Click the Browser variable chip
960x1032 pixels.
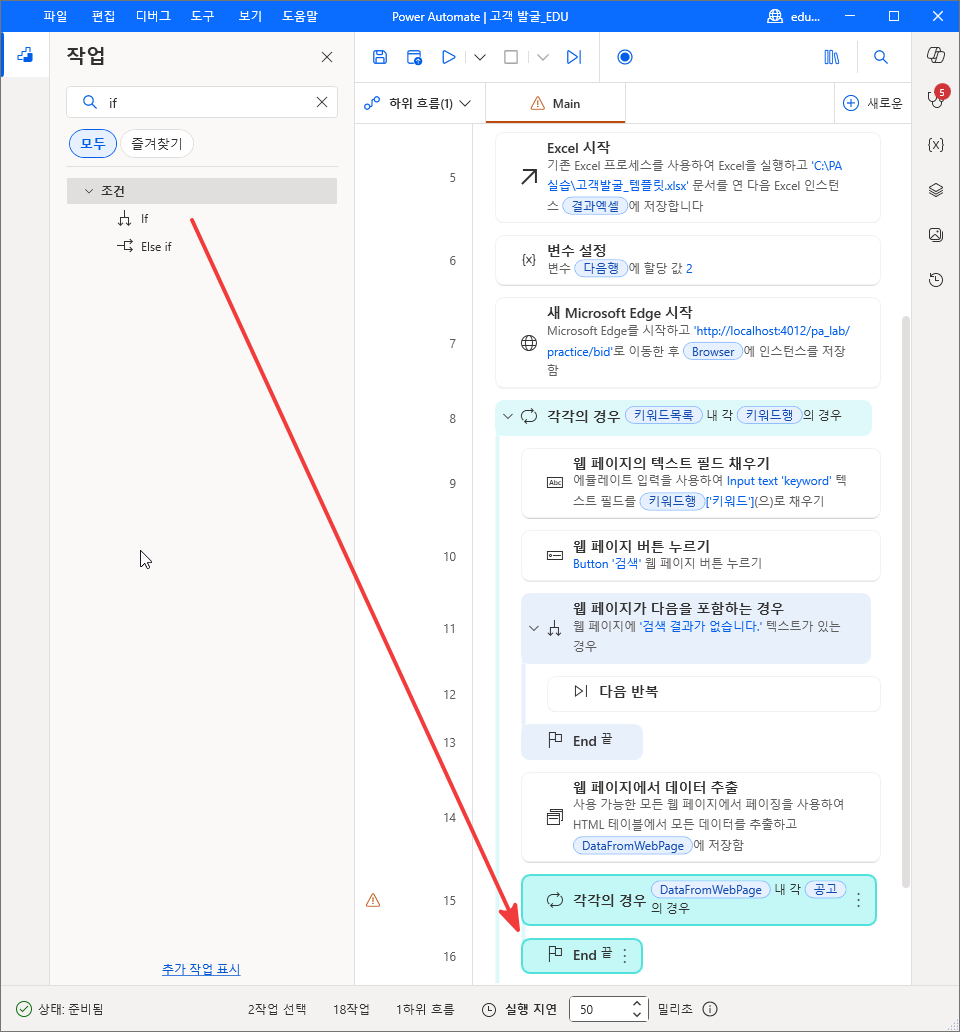point(713,351)
